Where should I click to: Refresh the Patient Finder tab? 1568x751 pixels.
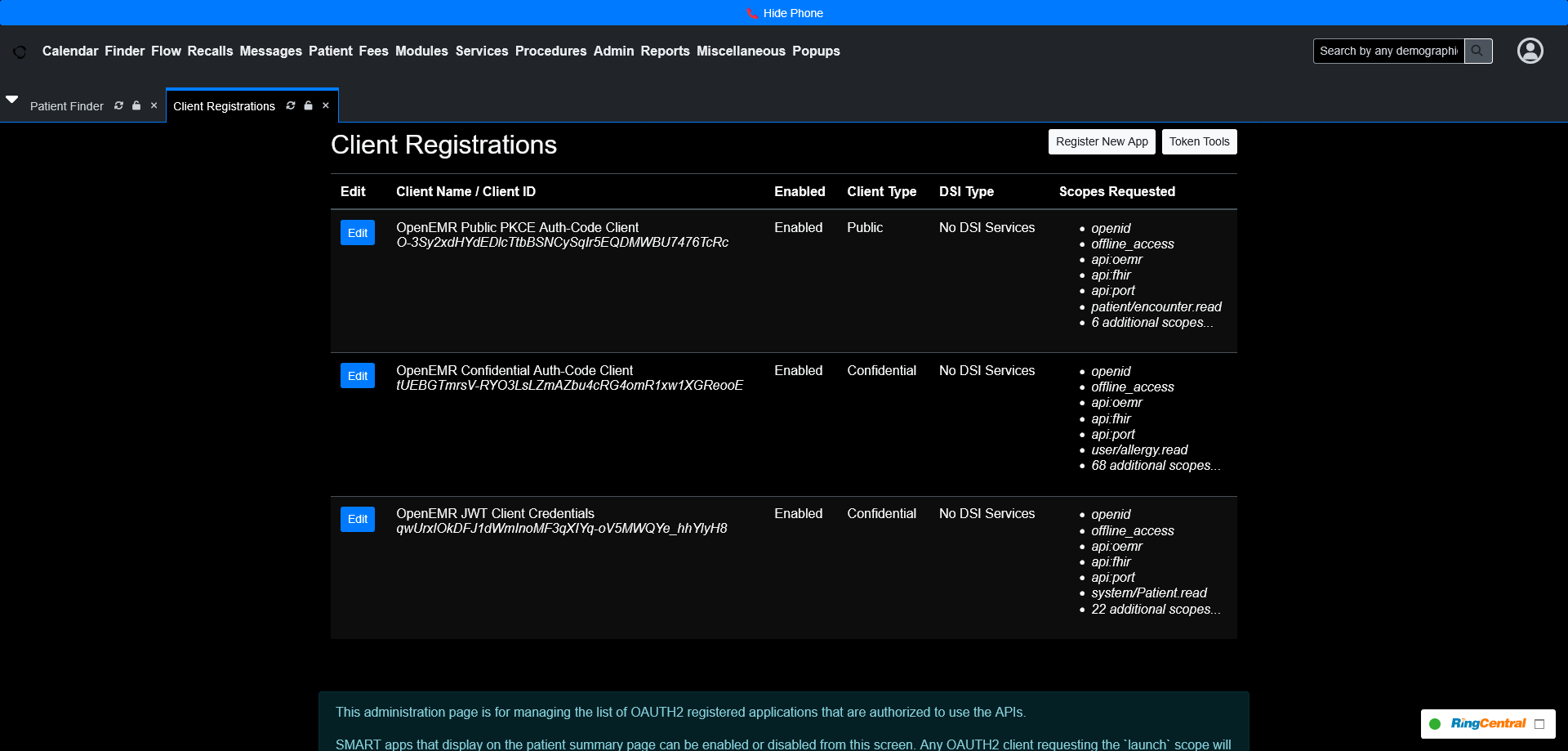click(x=119, y=105)
